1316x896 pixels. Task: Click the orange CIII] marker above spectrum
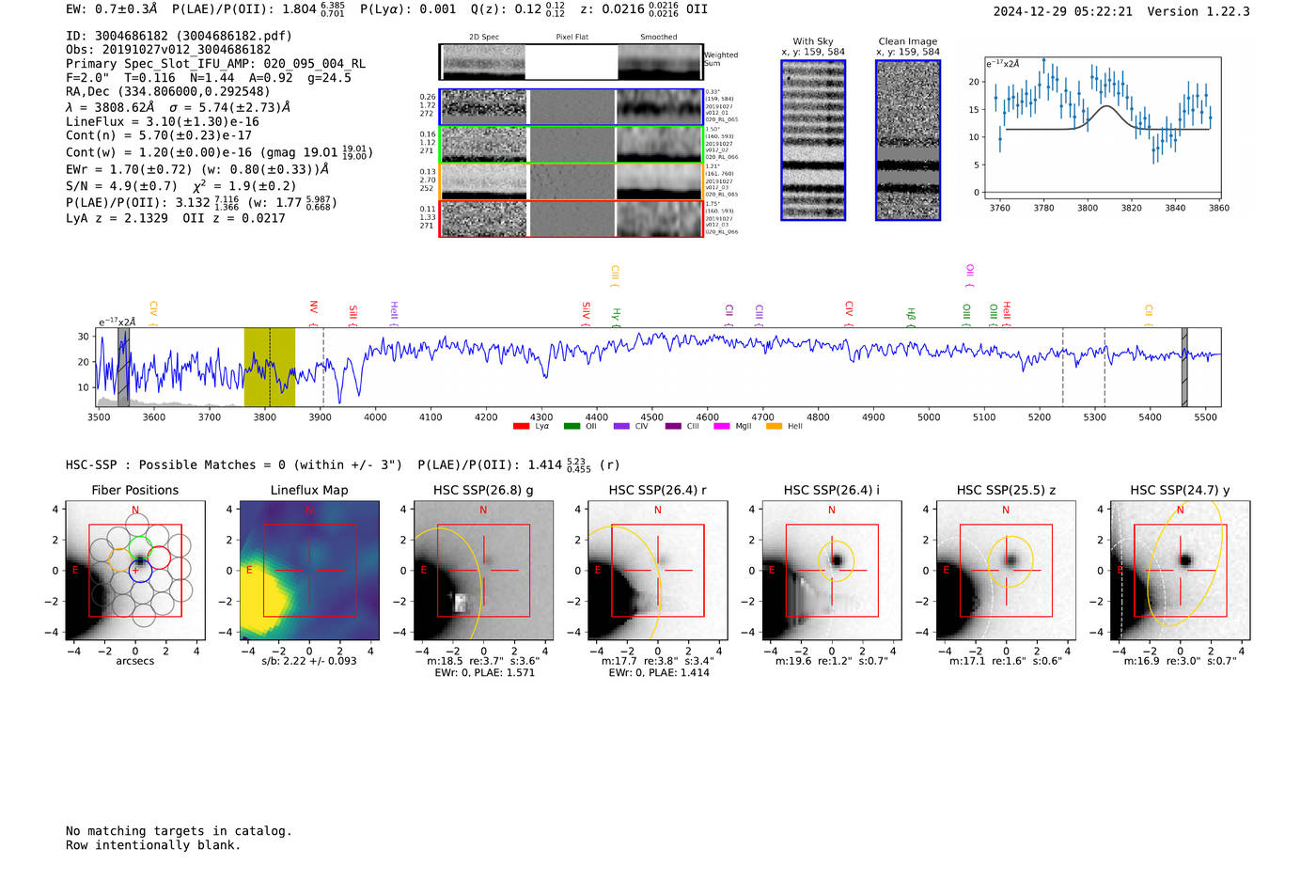coord(615,275)
